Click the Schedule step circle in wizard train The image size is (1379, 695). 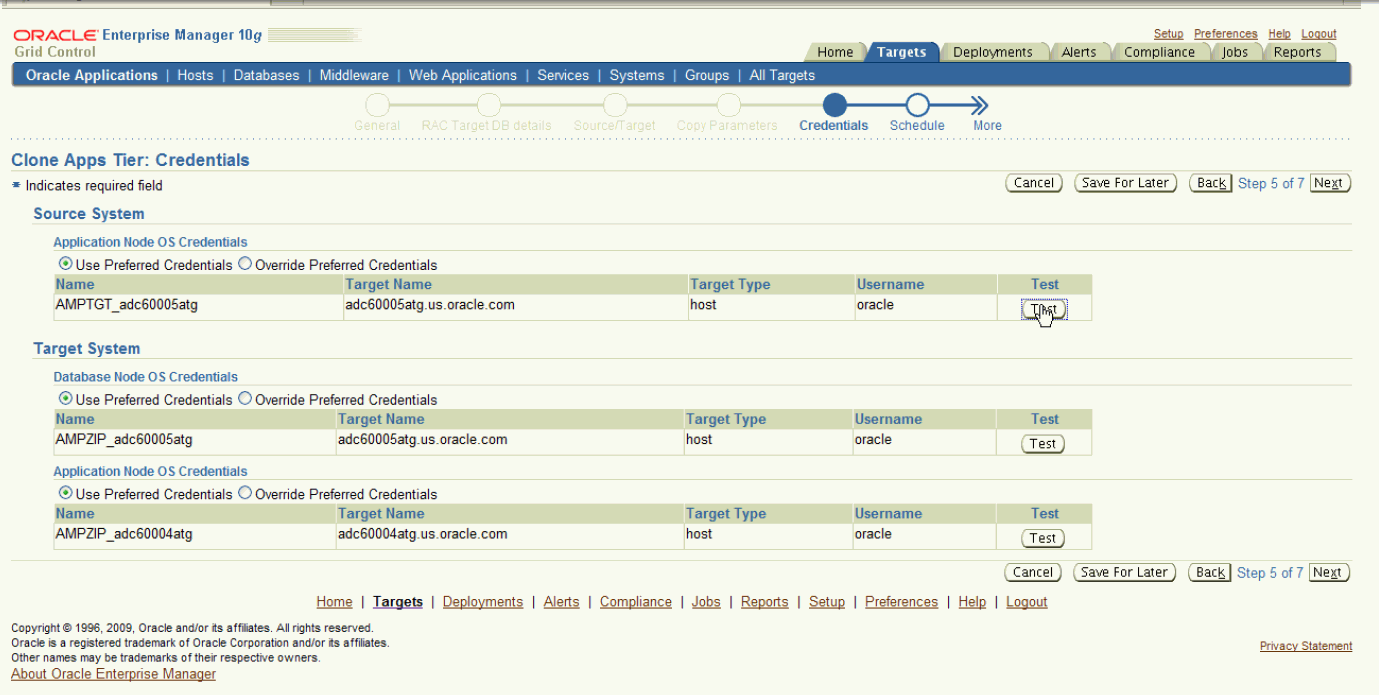click(x=917, y=105)
